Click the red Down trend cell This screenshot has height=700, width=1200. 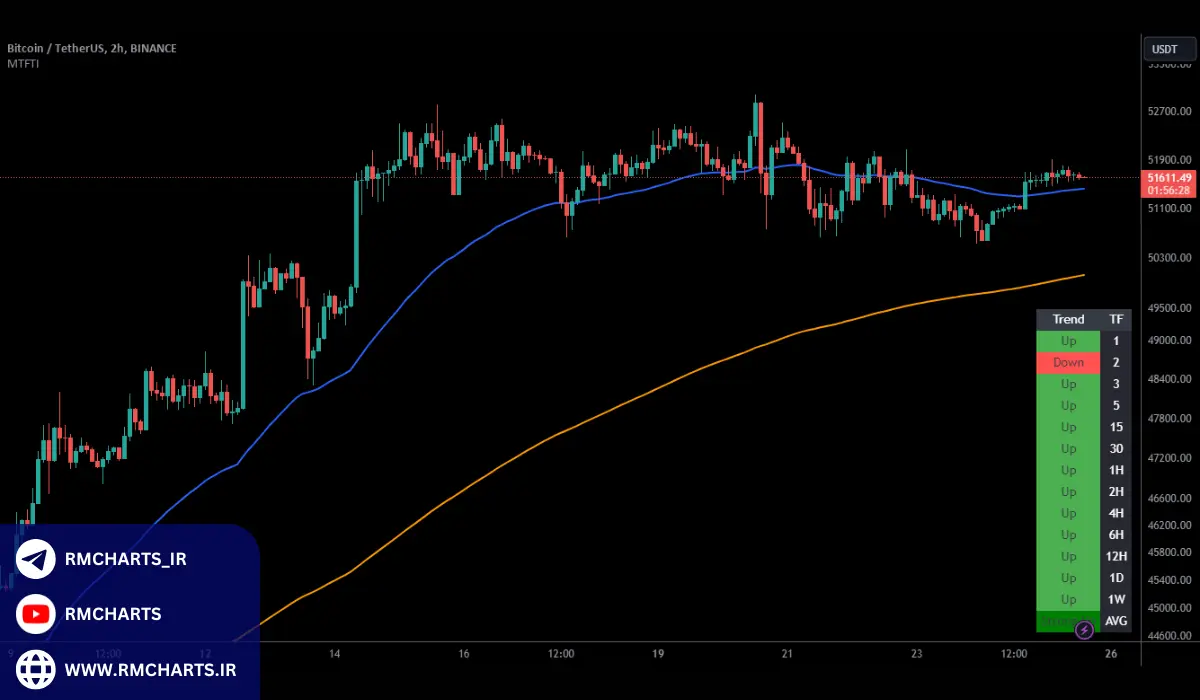point(1068,363)
